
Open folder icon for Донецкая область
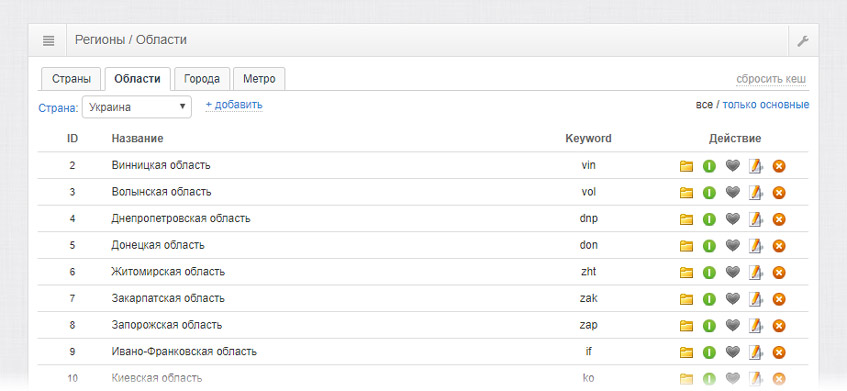pos(686,246)
